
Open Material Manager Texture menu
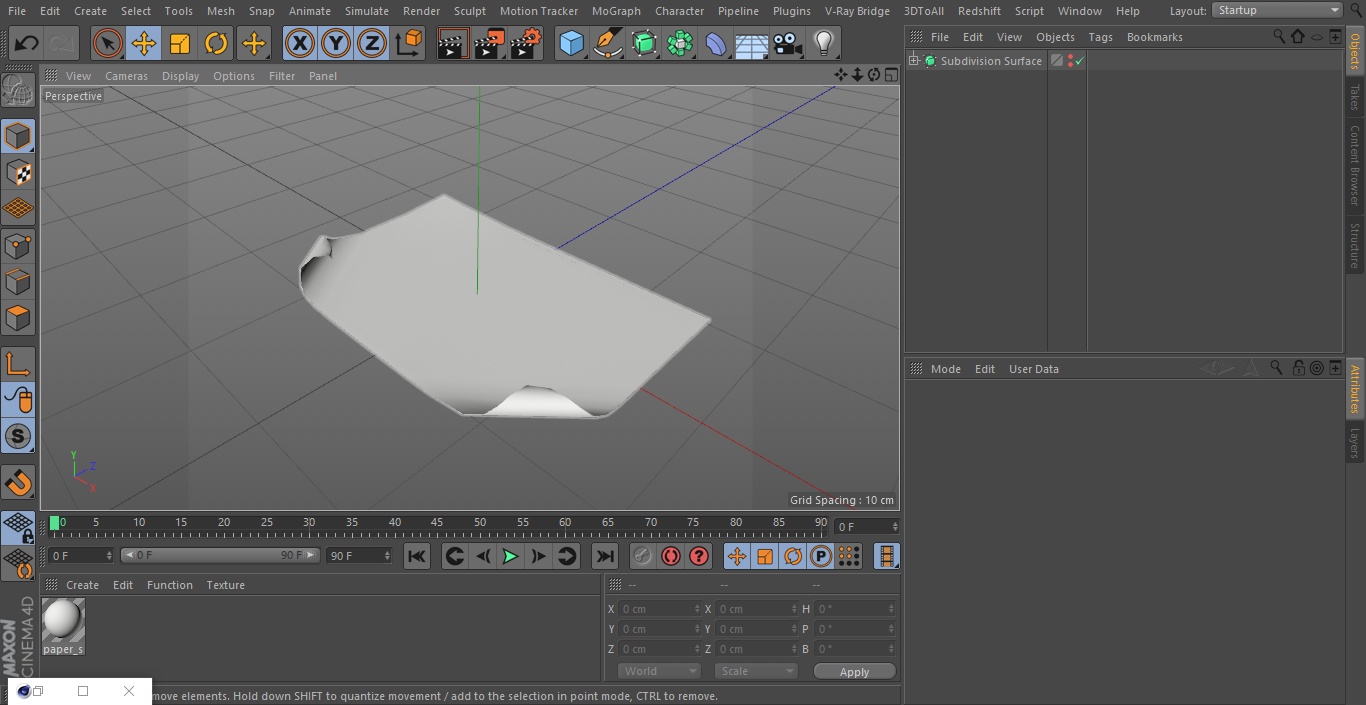(x=225, y=585)
